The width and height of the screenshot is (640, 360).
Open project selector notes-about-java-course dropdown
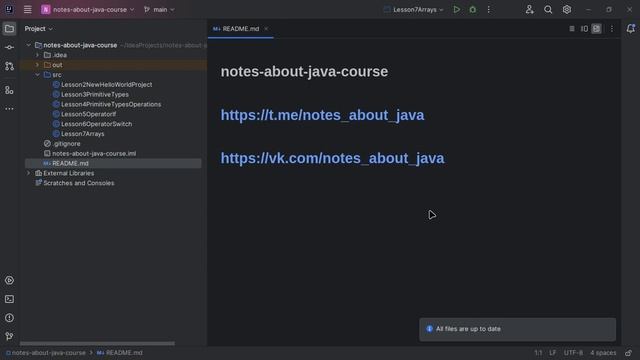(87, 9)
